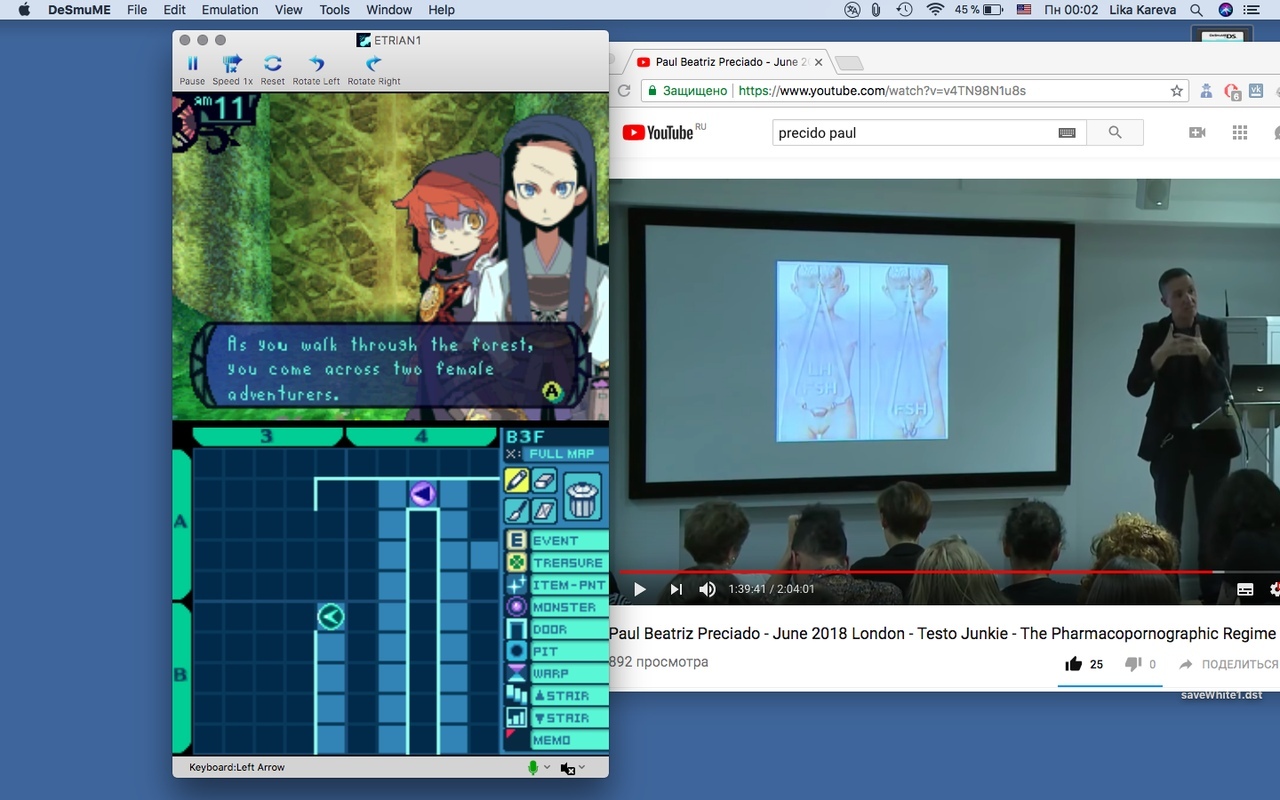Click the Wi-Fi status icon
The width and height of the screenshot is (1280, 800).
[x=935, y=10]
